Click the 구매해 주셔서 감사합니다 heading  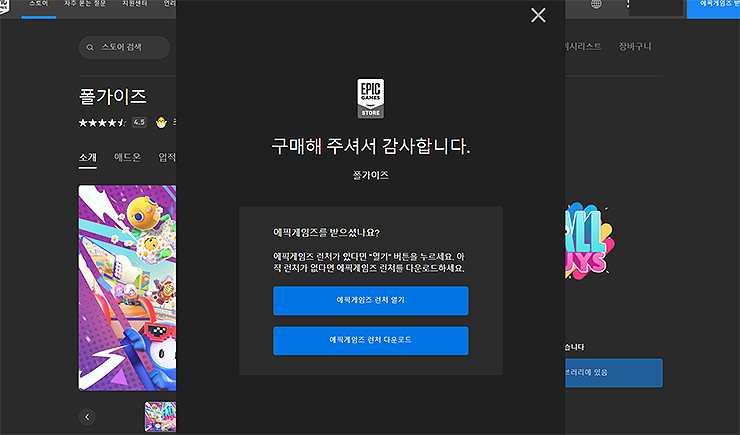click(x=370, y=146)
